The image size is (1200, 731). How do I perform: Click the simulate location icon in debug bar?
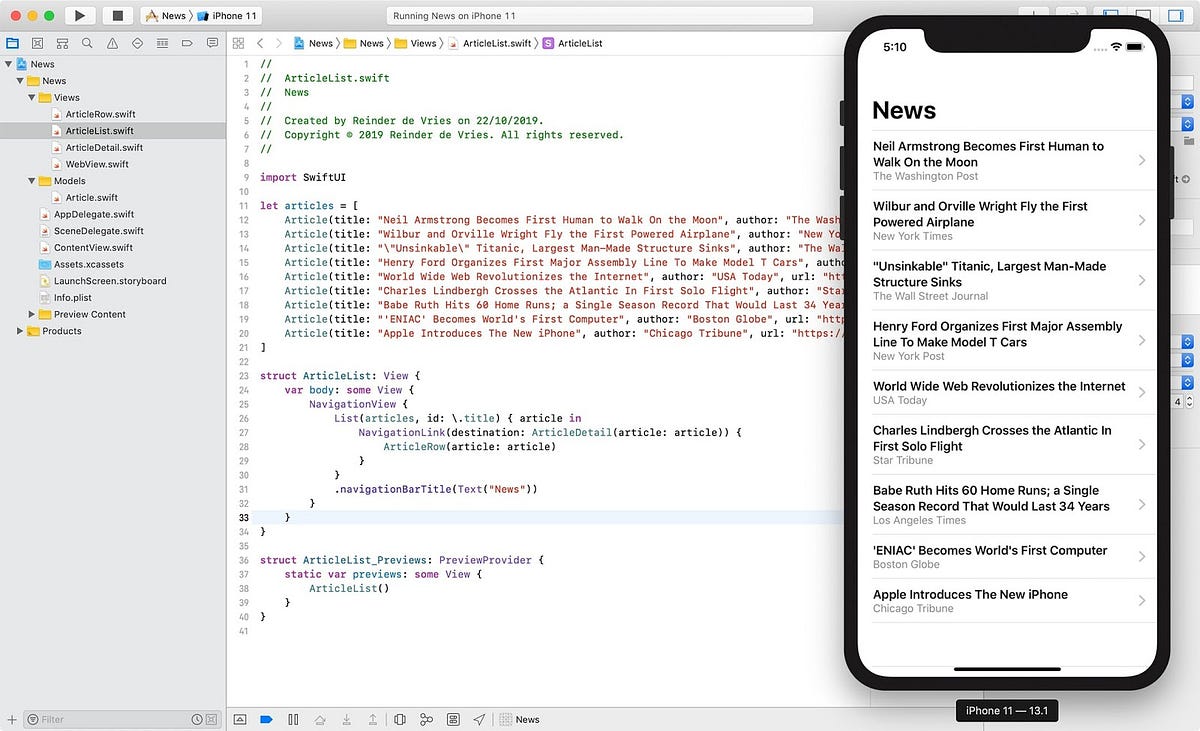click(481, 719)
